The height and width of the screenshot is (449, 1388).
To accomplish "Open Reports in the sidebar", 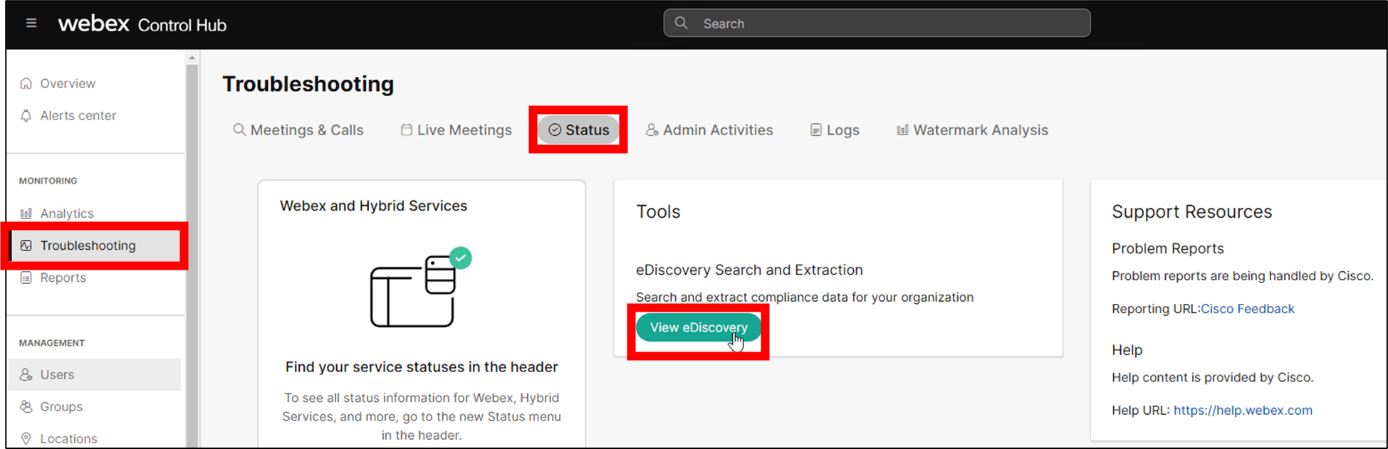I will [x=62, y=278].
